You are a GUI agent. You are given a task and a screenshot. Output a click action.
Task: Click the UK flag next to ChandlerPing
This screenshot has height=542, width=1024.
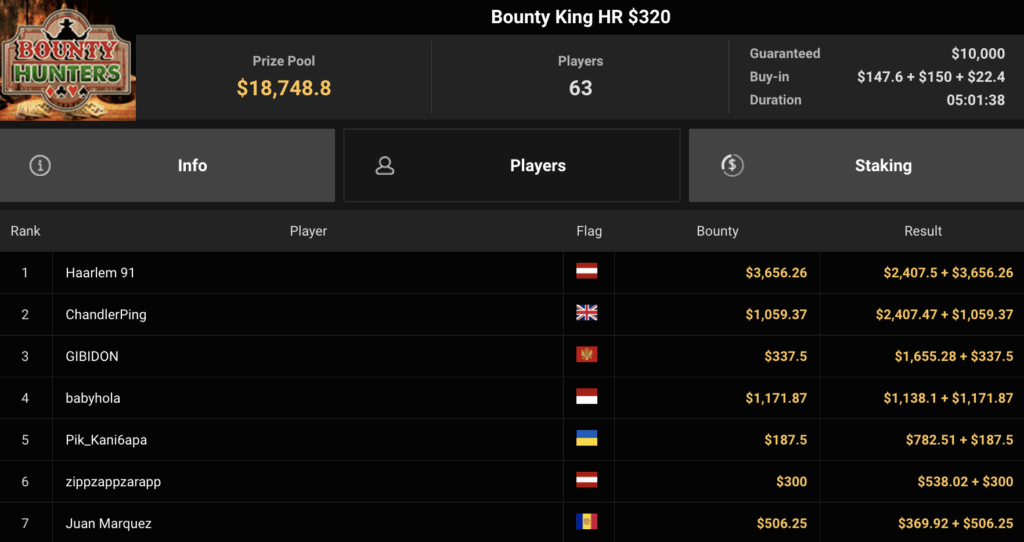click(x=587, y=314)
